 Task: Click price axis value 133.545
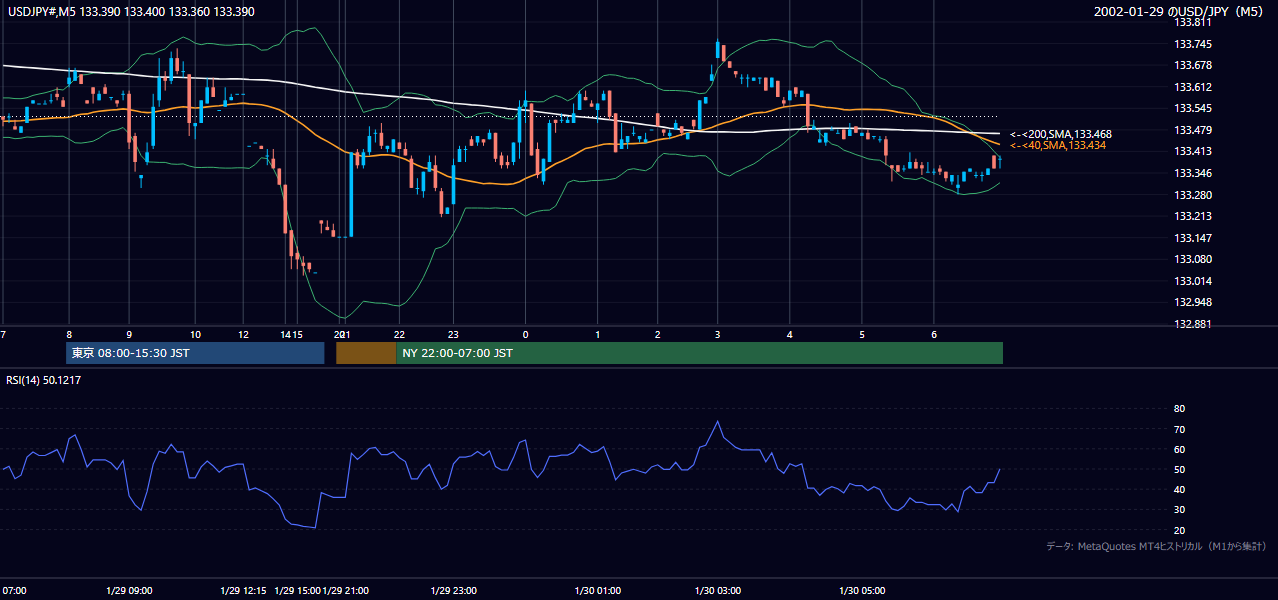click(x=1192, y=108)
